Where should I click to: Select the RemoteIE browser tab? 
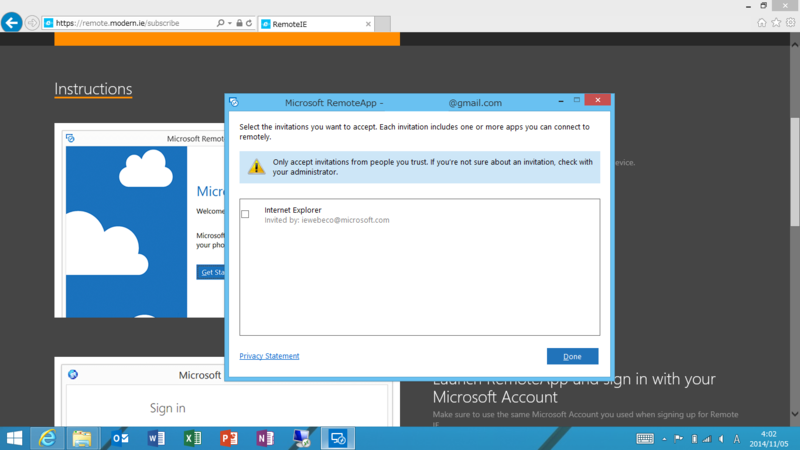click(x=315, y=24)
